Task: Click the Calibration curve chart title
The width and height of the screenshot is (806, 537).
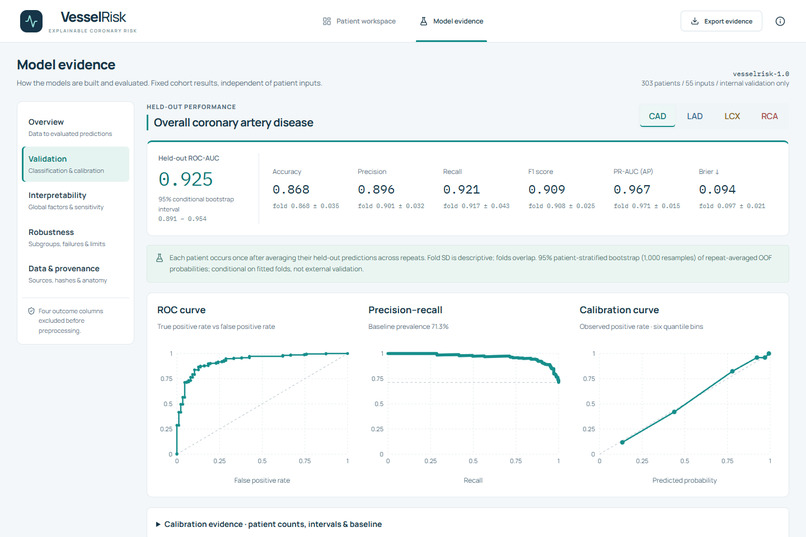Action: 619,310
